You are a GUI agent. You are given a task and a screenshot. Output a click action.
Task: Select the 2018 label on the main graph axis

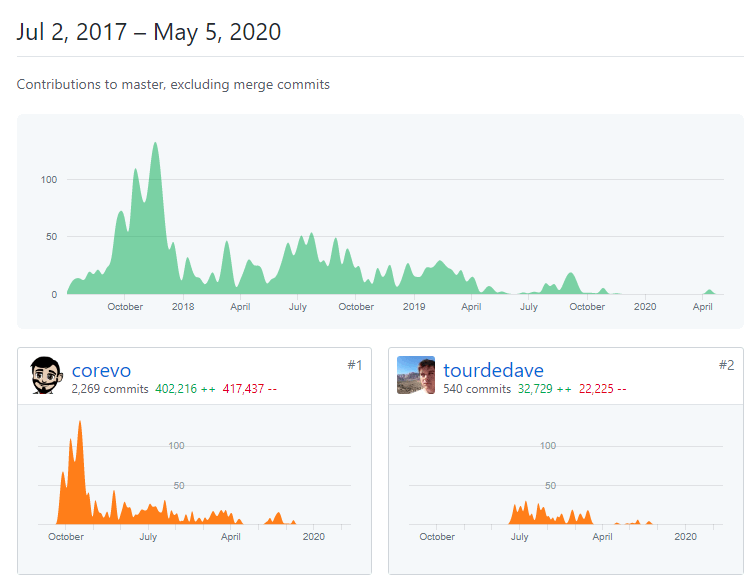pos(183,307)
